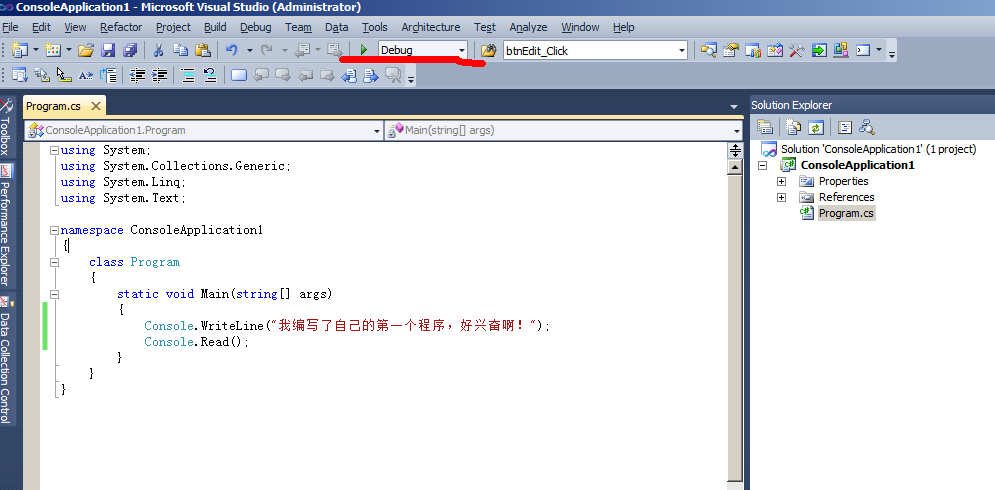995x490 pixels.
Task: Expand the Properties node in Solution Explorer
Action: coord(781,182)
